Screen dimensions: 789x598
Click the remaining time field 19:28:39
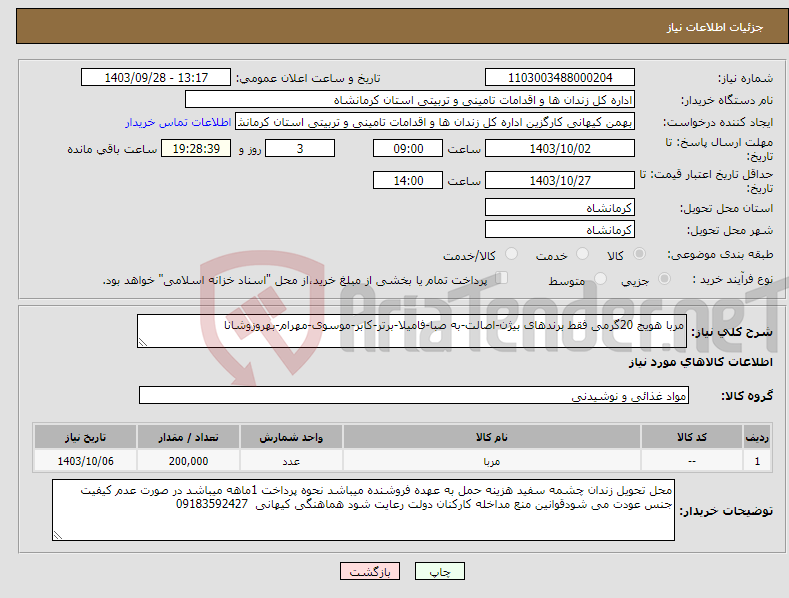(x=196, y=148)
